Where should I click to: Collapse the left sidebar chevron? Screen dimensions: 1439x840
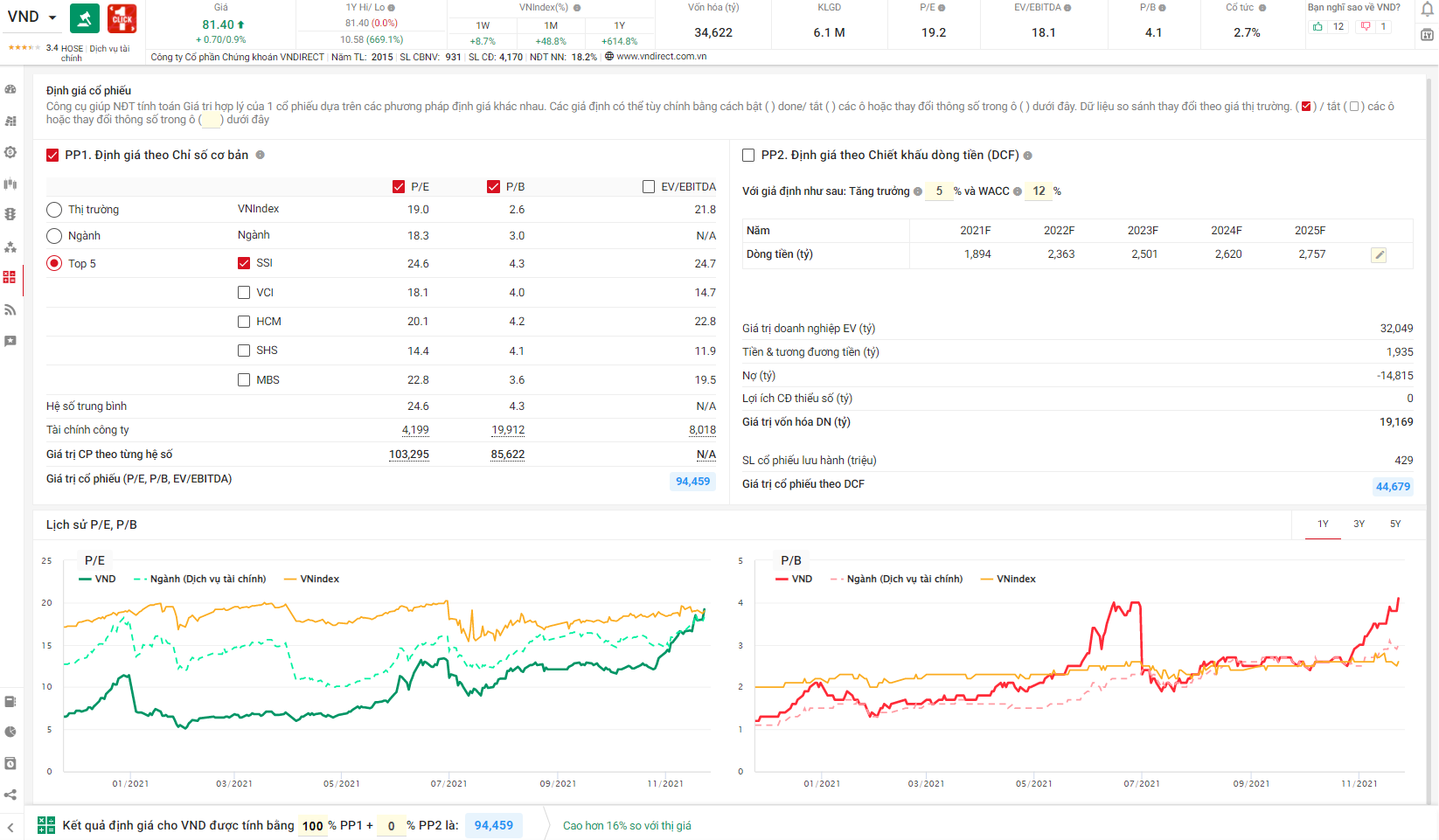coord(10,827)
